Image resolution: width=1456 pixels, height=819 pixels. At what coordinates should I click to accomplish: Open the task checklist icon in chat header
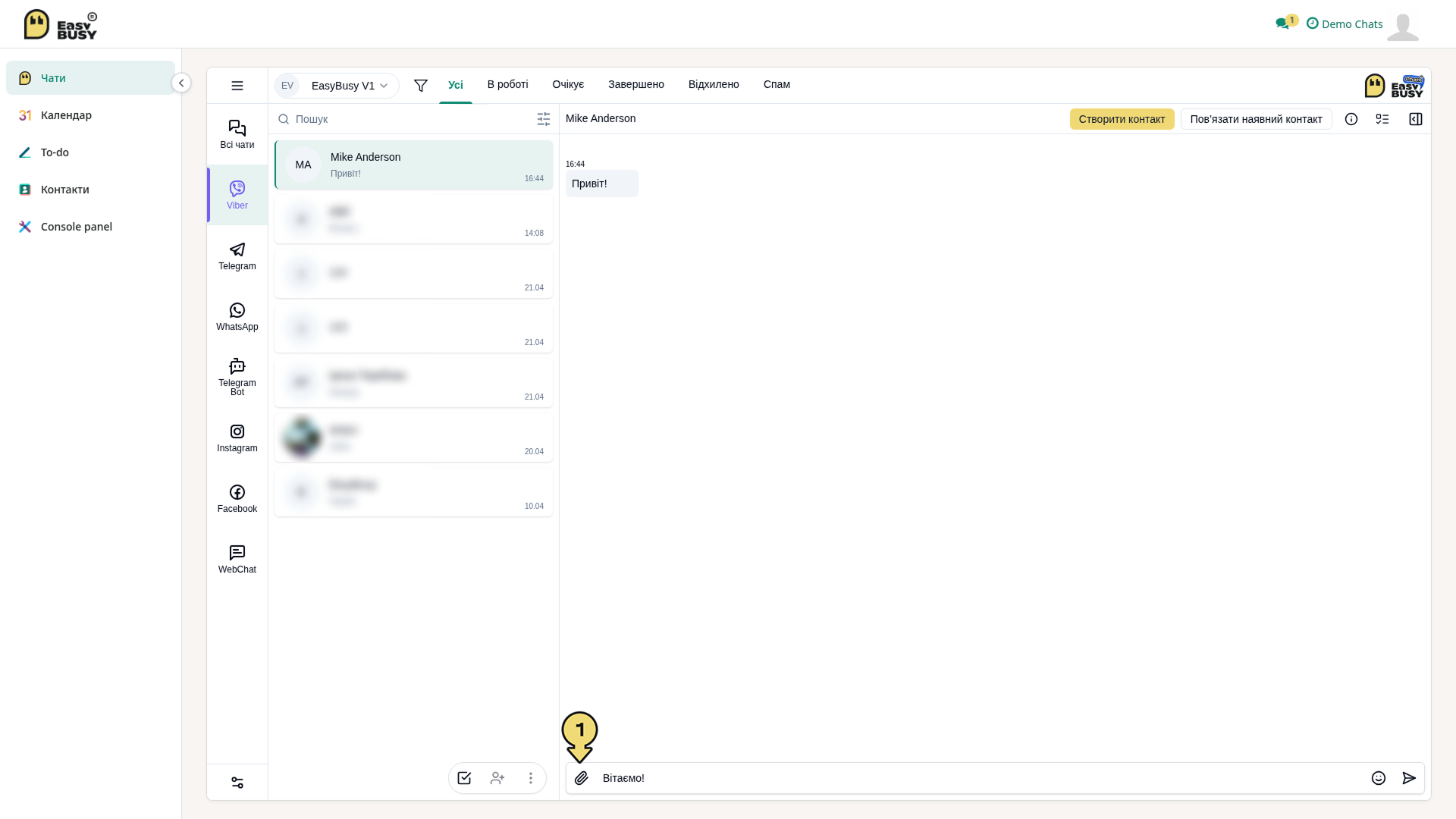pos(1382,119)
